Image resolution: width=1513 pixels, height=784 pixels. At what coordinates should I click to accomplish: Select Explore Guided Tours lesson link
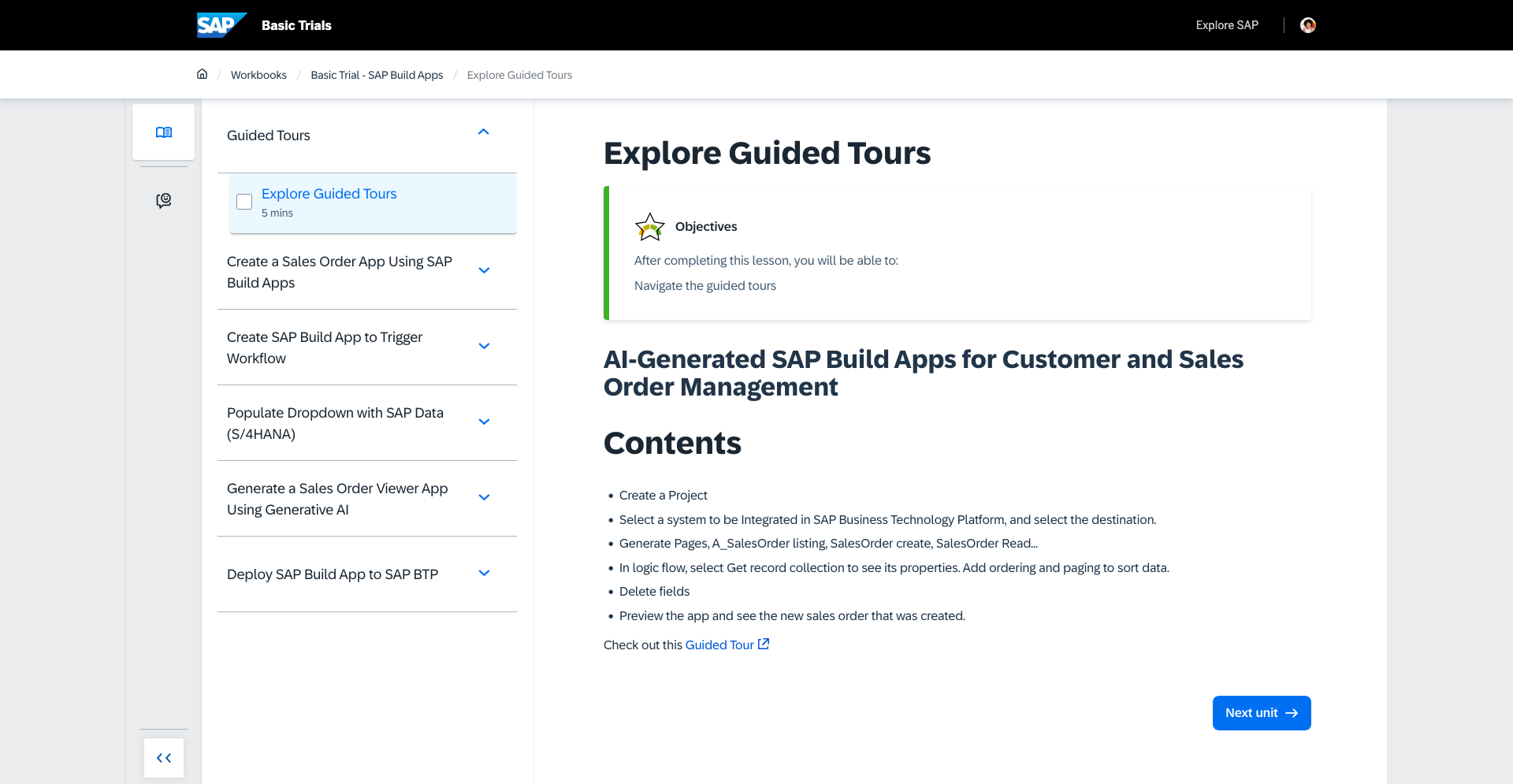329,194
